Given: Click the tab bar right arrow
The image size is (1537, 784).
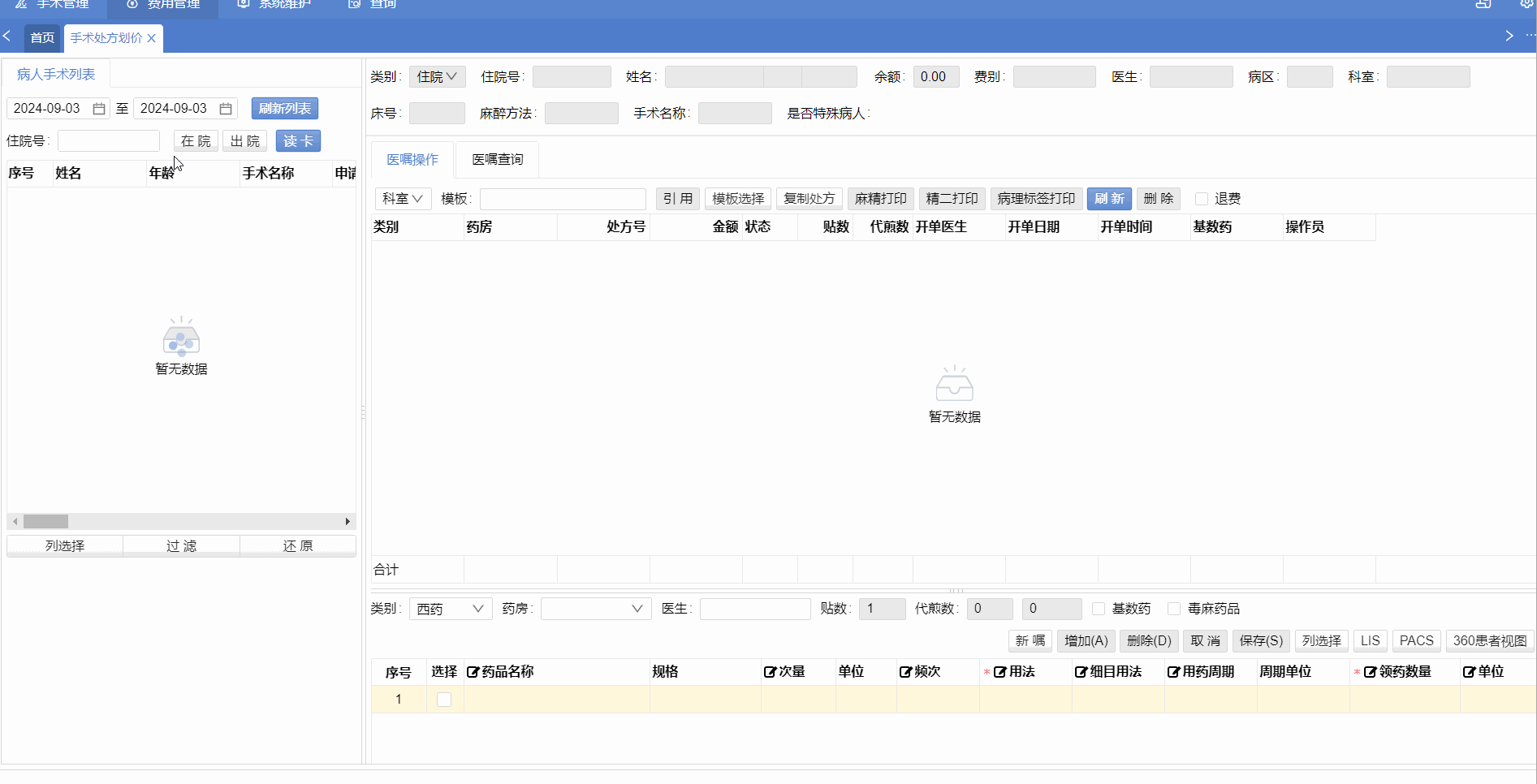Looking at the screenshot, I should 1509,37.
